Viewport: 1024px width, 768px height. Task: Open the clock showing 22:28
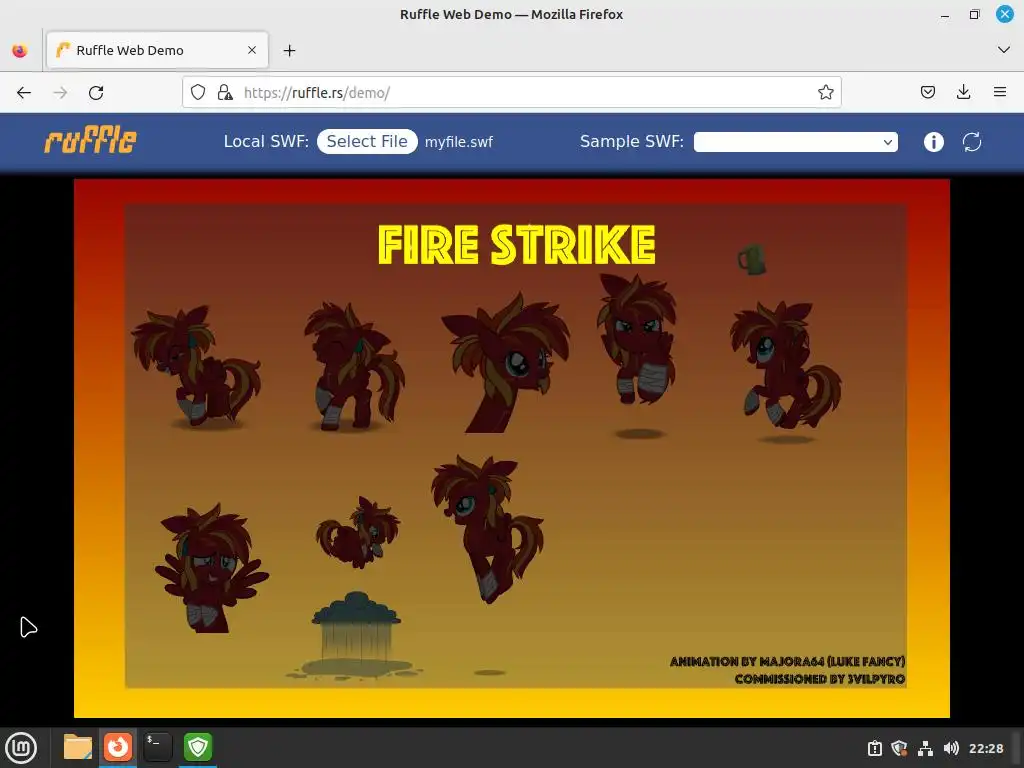(x=985, y=748)
